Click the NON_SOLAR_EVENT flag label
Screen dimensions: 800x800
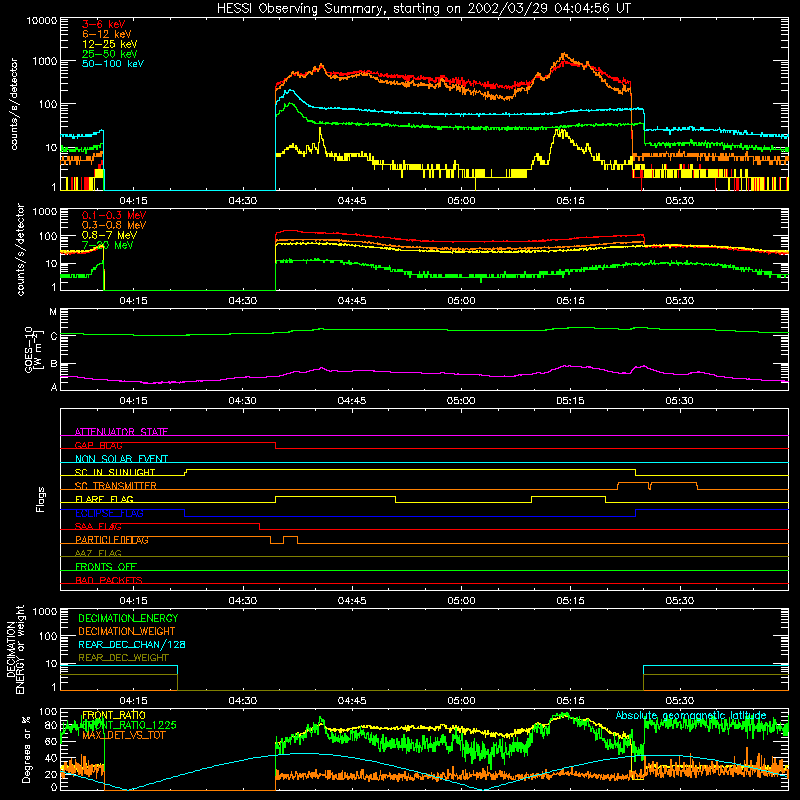(x=121, y=459)
